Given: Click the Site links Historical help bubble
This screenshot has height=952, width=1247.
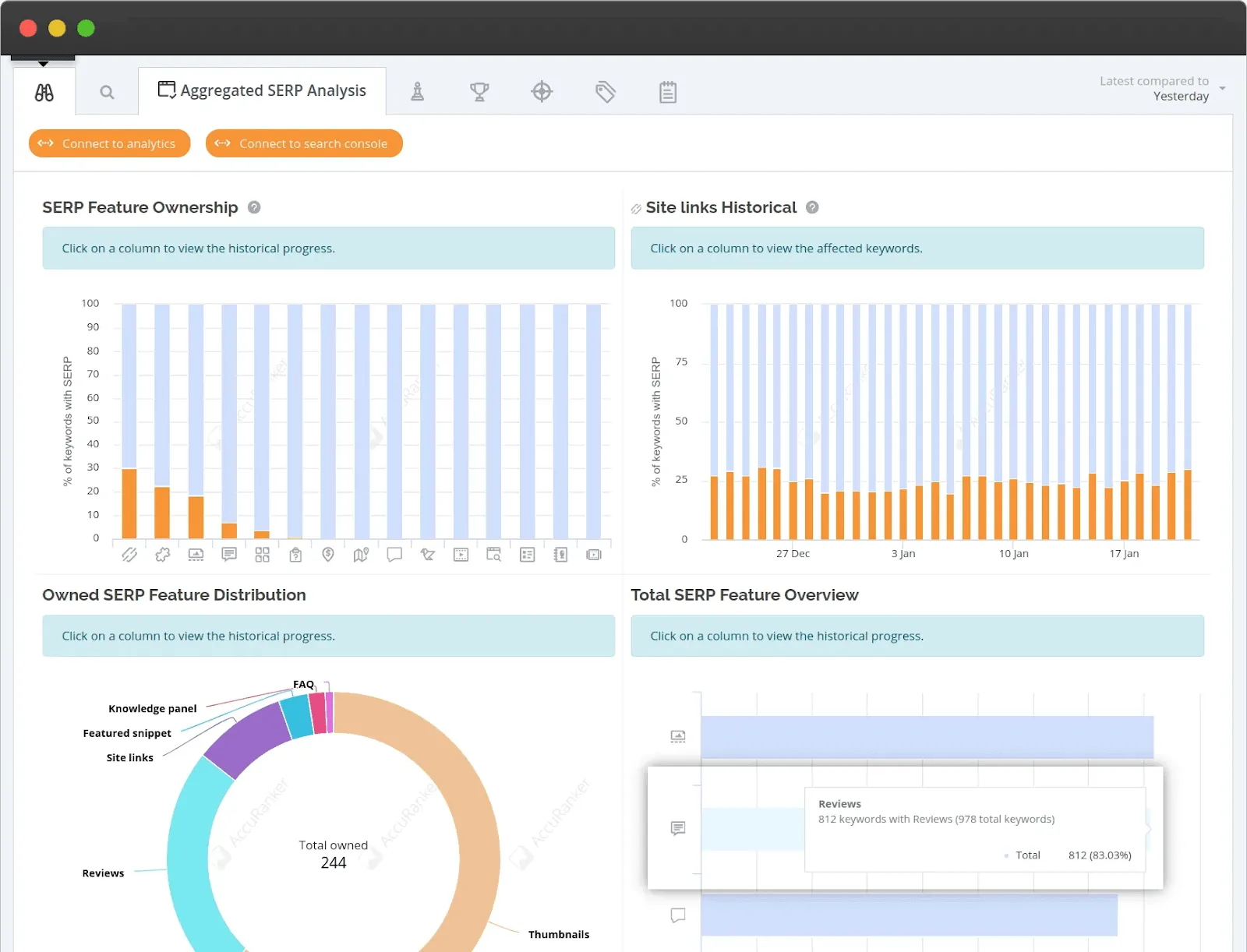Looking at the screenshot, I should [812, 207].
